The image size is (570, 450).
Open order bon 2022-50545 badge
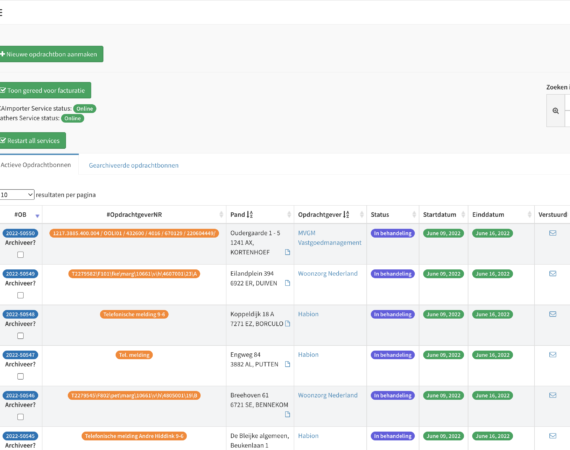20,436
